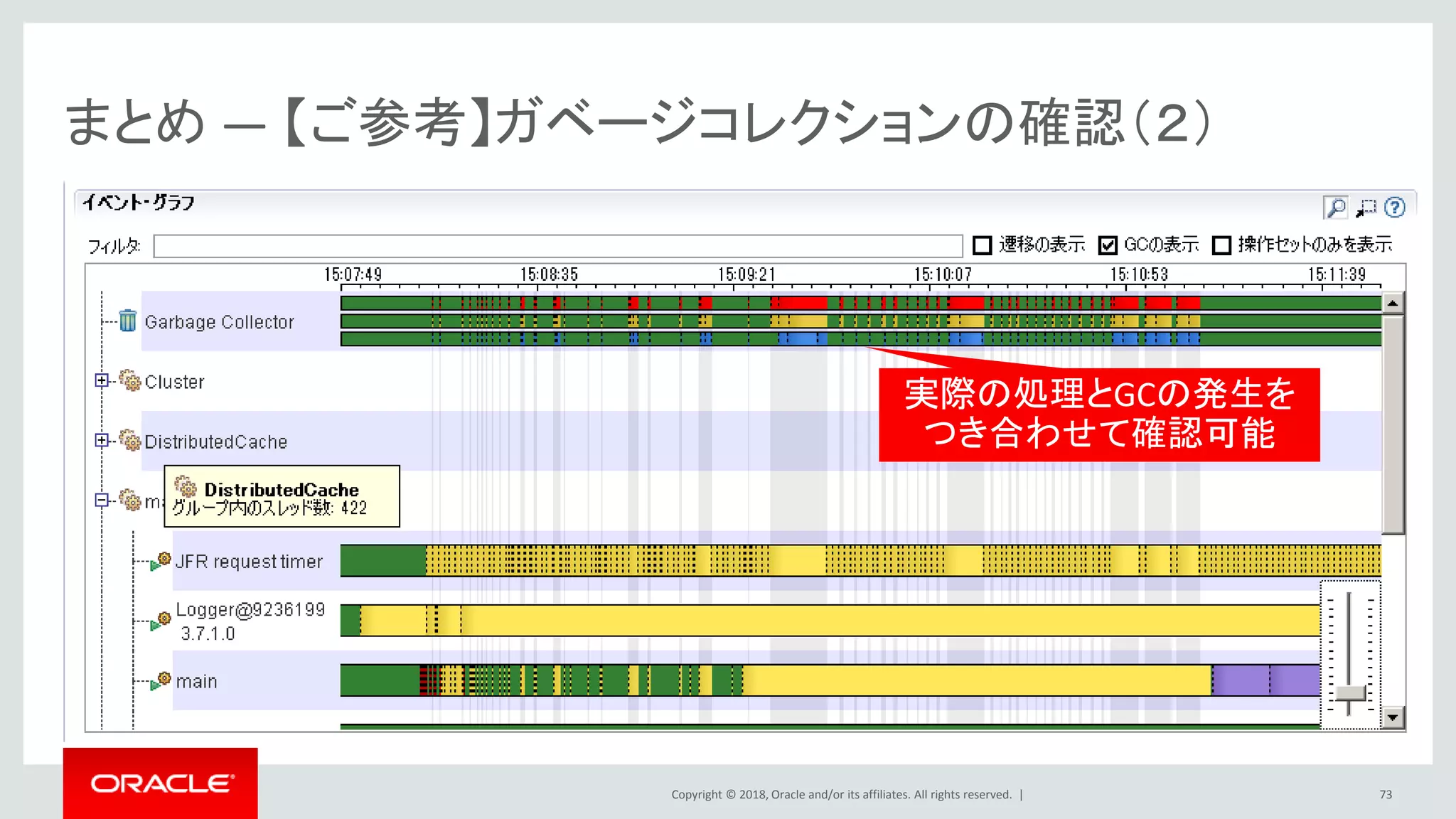This screenshot has height=819, width=1456.
Task: Click the yellow Logger@9236199 event bar
Action: pyautogui.click(x=840, y=621)
